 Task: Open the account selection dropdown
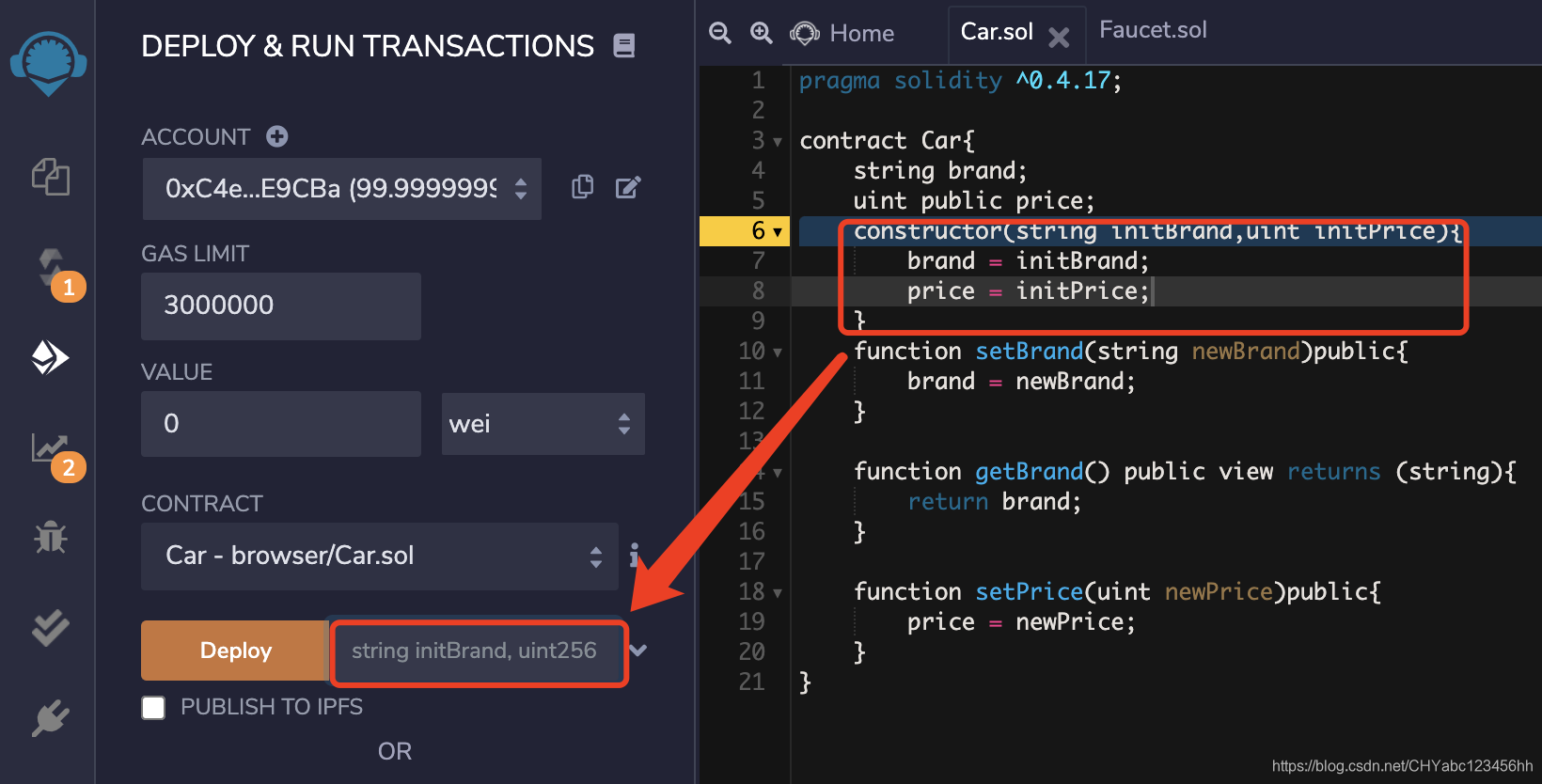point(342,189)
